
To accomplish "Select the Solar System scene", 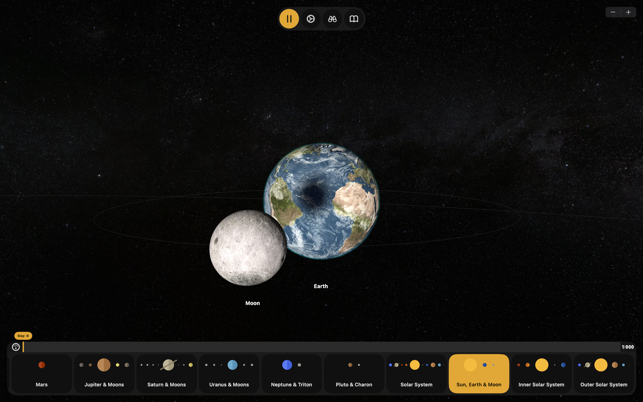I will pyautogui.click(x=416, y=374).
